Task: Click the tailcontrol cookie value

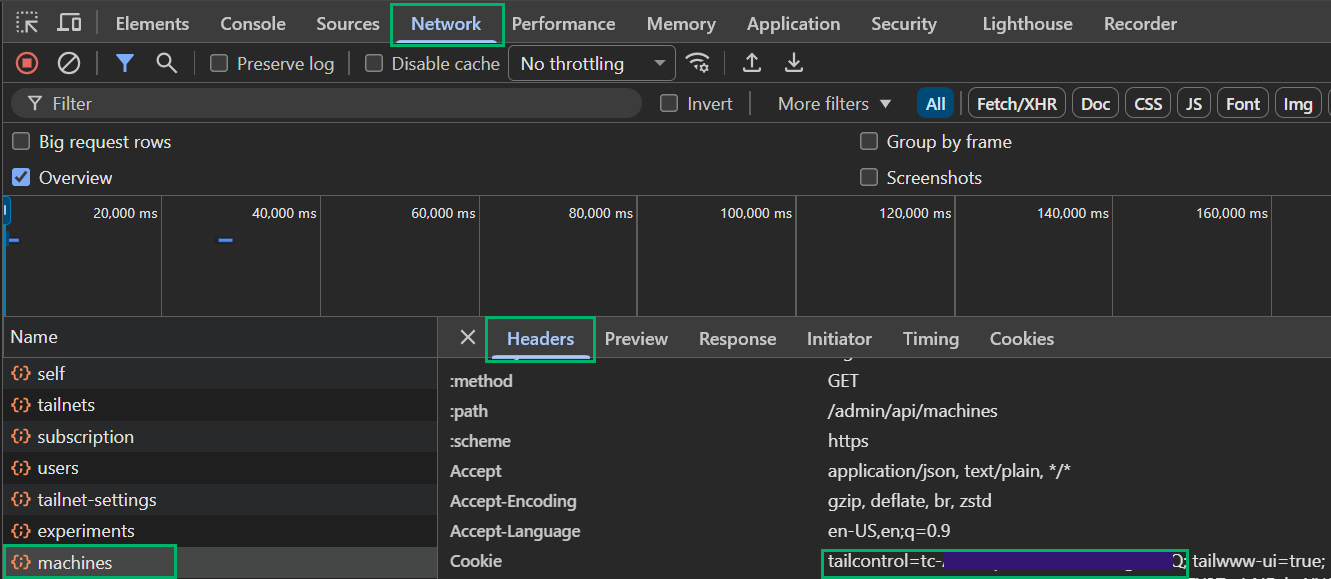Action: point(1006,561)
